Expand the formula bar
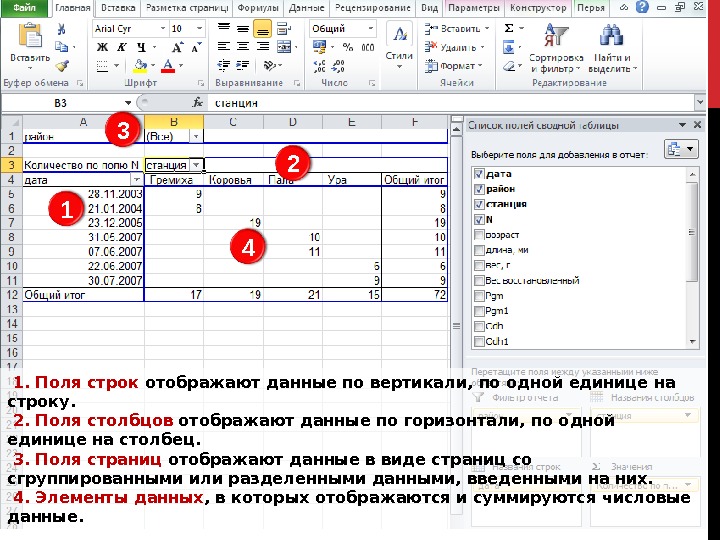This screenshot has width=720, height=540. 699,102
